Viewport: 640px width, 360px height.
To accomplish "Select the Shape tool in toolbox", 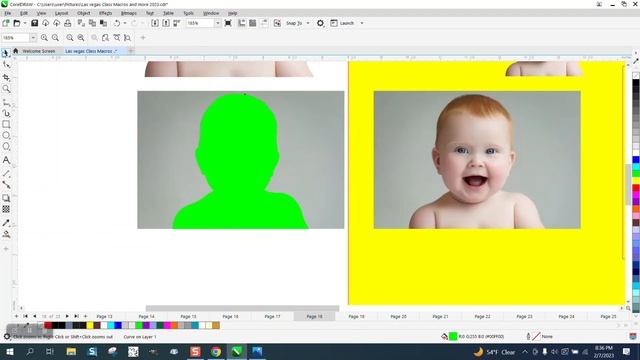I will pos(6,65).
